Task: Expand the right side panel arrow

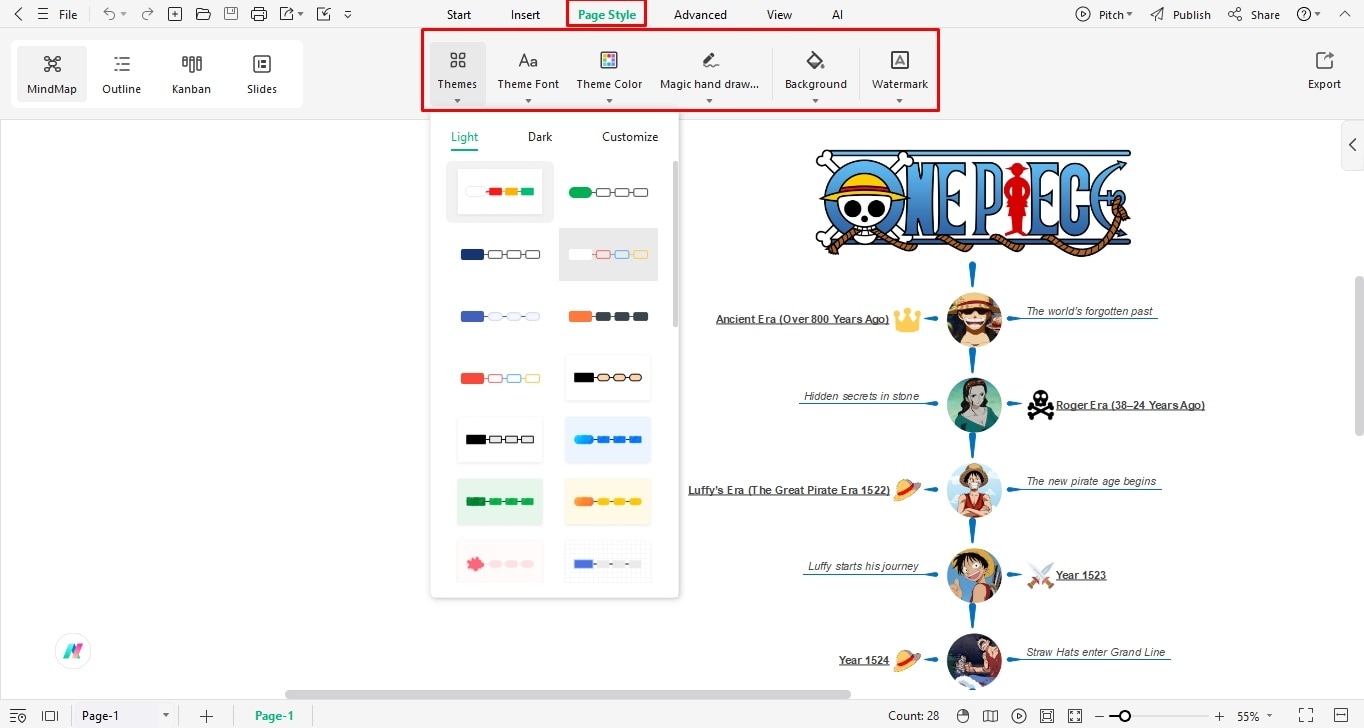Action: coord(1352,145)
